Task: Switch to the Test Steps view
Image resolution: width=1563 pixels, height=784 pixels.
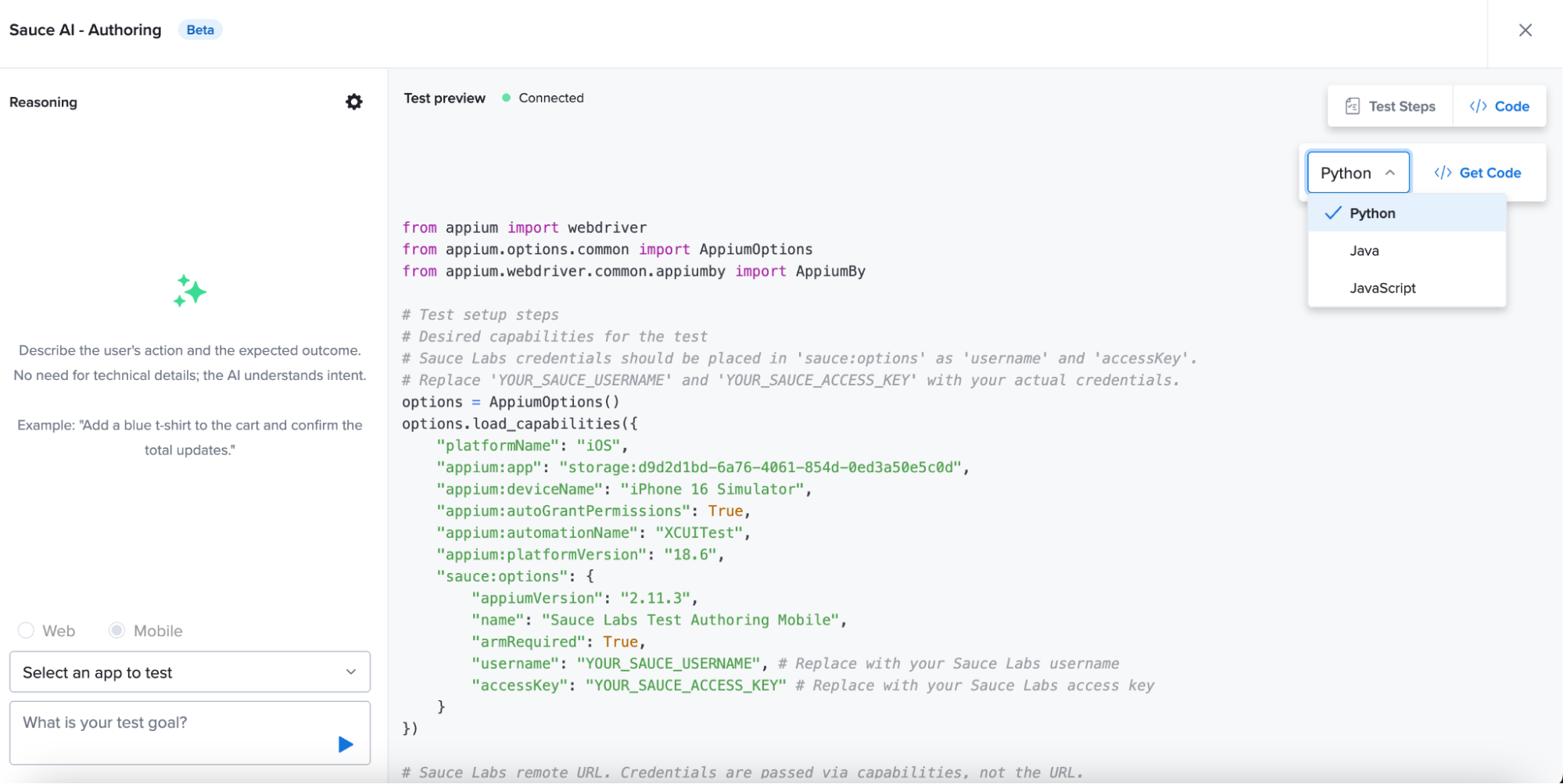Action: tap(1402, 106)
